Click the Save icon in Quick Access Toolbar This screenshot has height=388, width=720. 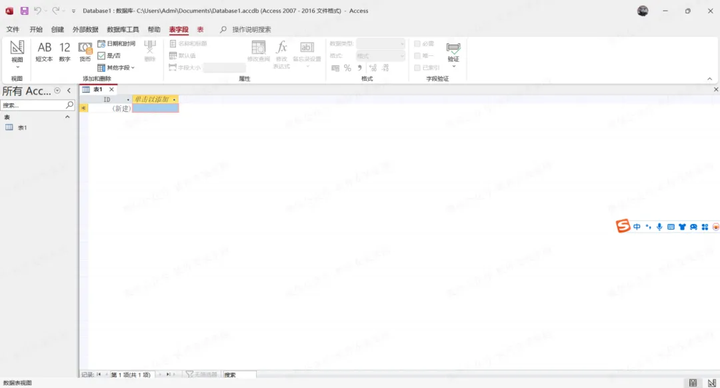click(x=24, y=11)
